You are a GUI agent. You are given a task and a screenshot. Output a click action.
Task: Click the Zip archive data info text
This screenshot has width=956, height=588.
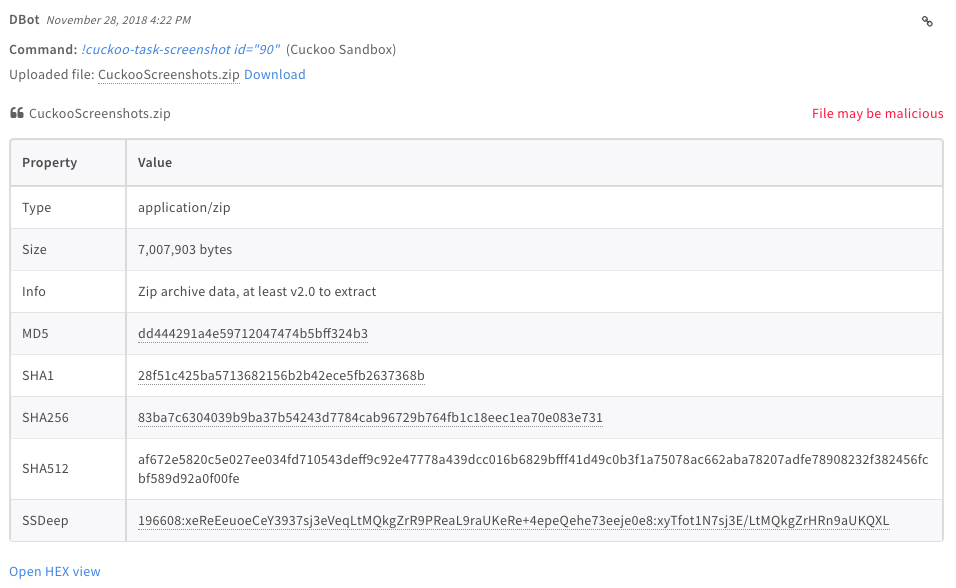pyautogui.click(x=257, y=291)
